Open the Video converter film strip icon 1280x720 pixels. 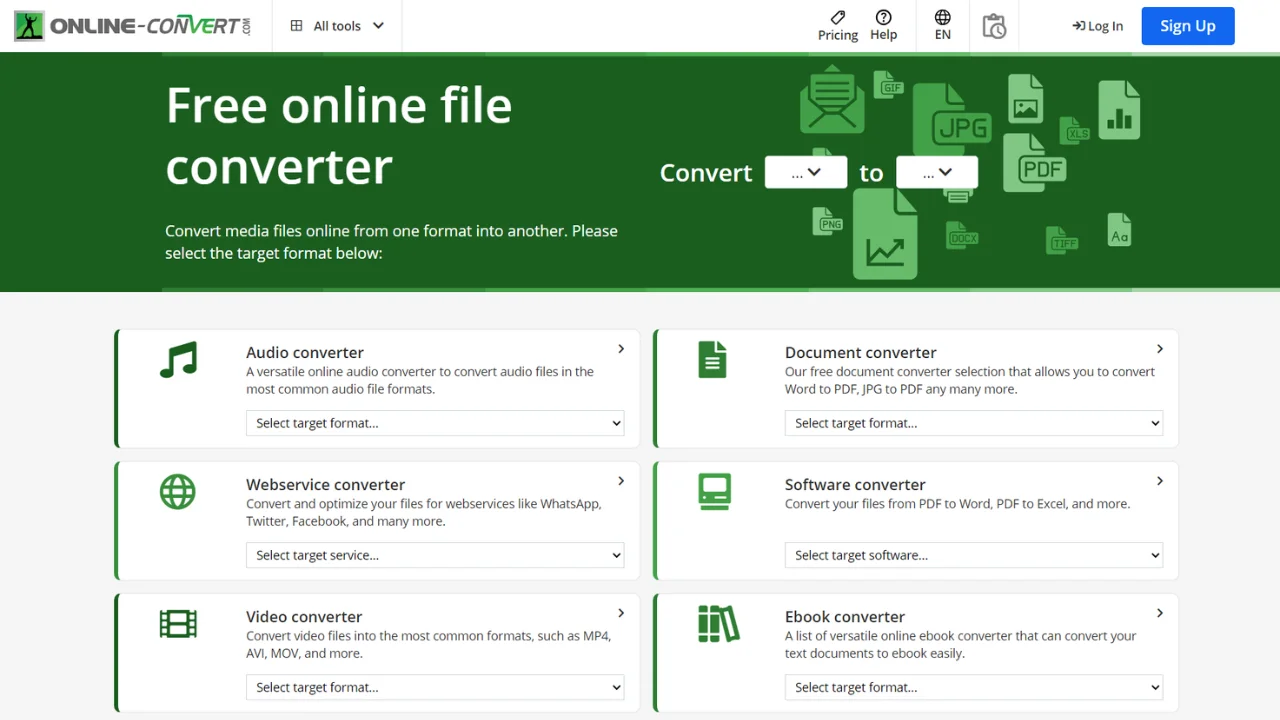[x=178, y=624]
